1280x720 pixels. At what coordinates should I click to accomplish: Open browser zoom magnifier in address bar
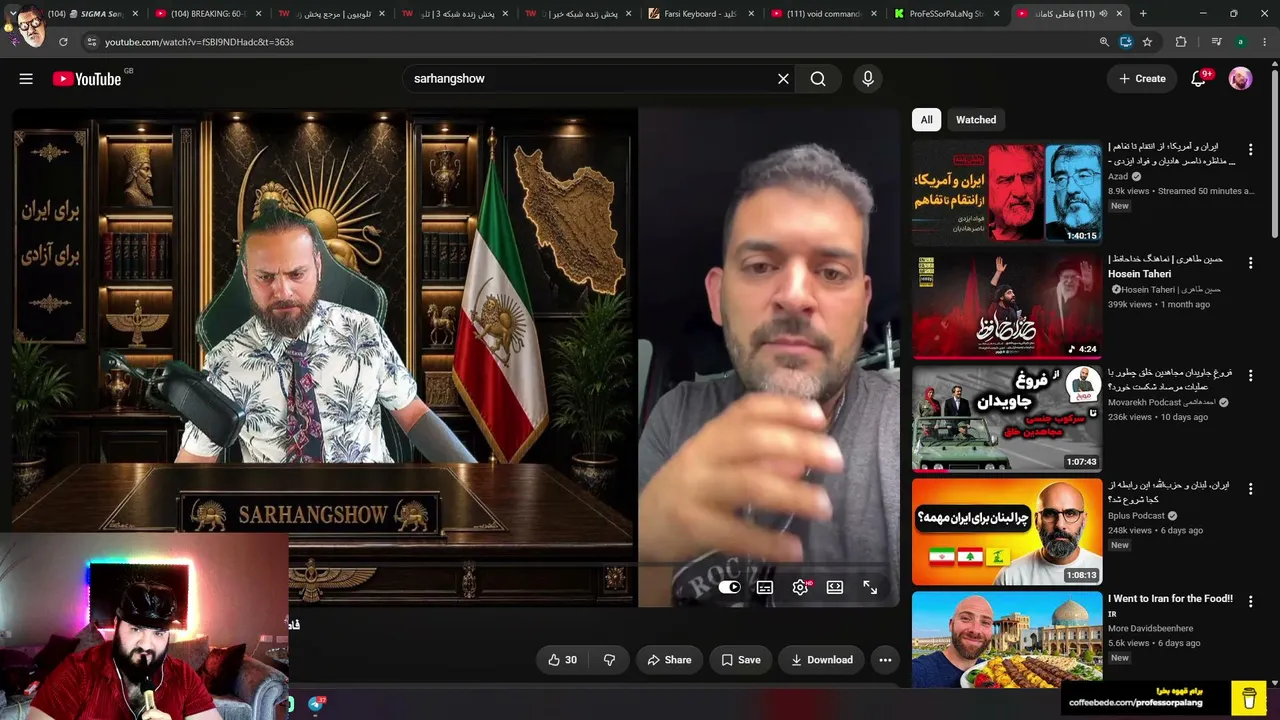1104,42
